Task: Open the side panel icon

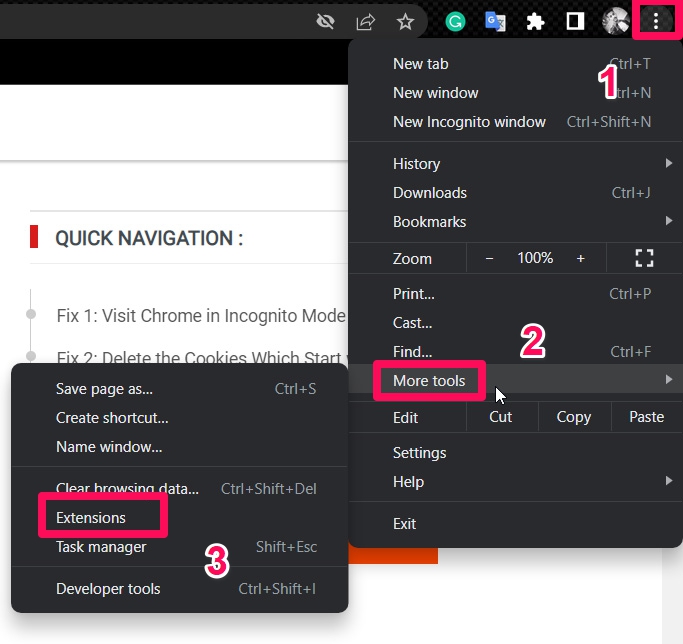Action: pos(575,21)
